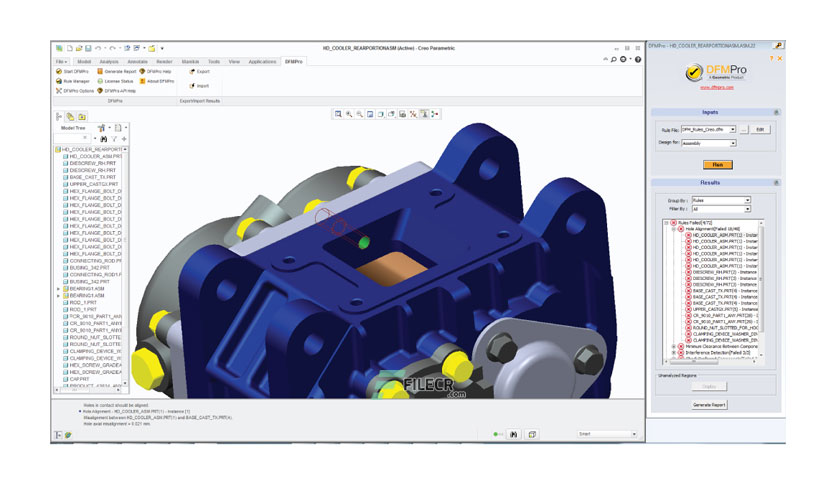Click the Model Tree vertical scrollbar

click(125, 267)
